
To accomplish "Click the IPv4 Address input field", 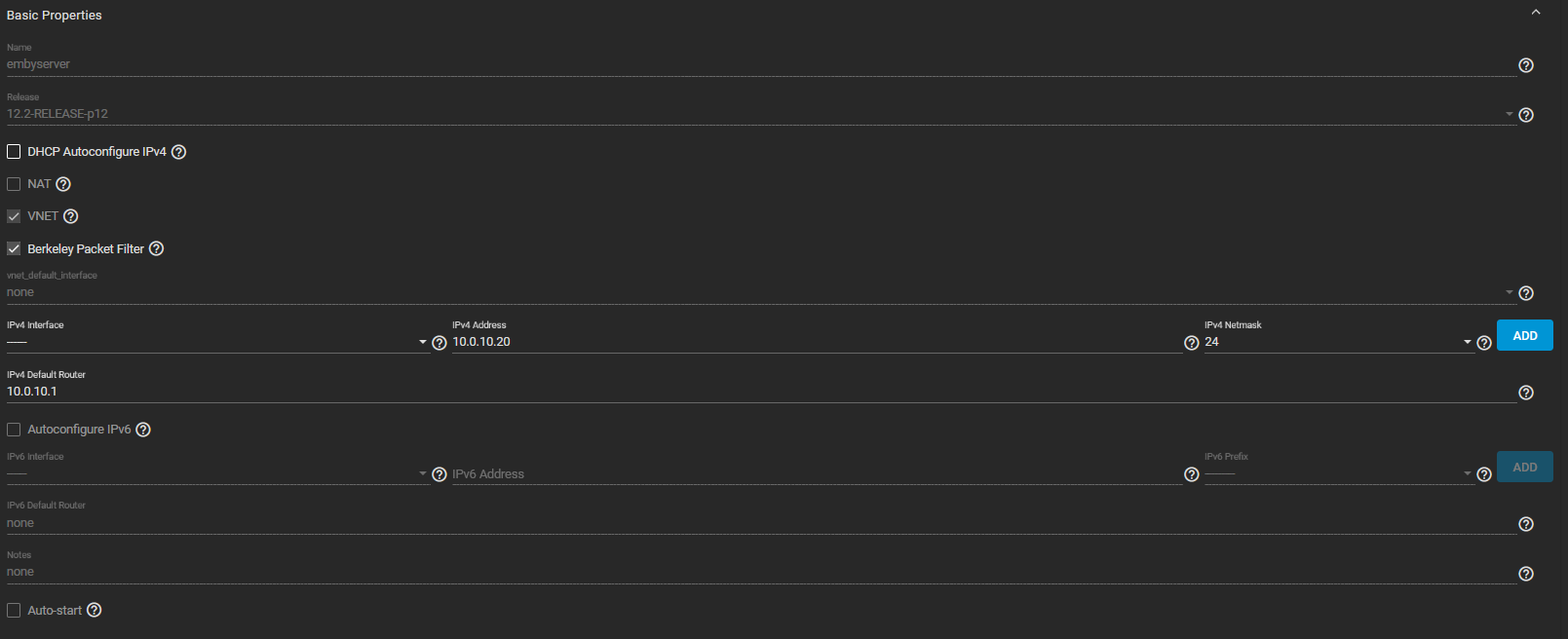I will [x=815, y=342].
